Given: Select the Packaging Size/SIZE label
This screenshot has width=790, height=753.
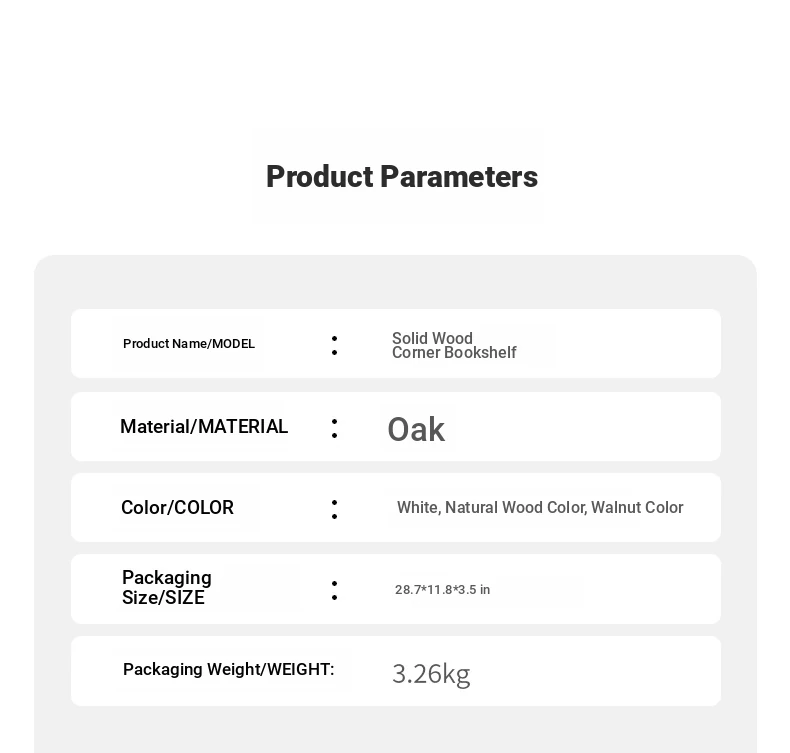Looking at the screenshot, I should (167, 587).
